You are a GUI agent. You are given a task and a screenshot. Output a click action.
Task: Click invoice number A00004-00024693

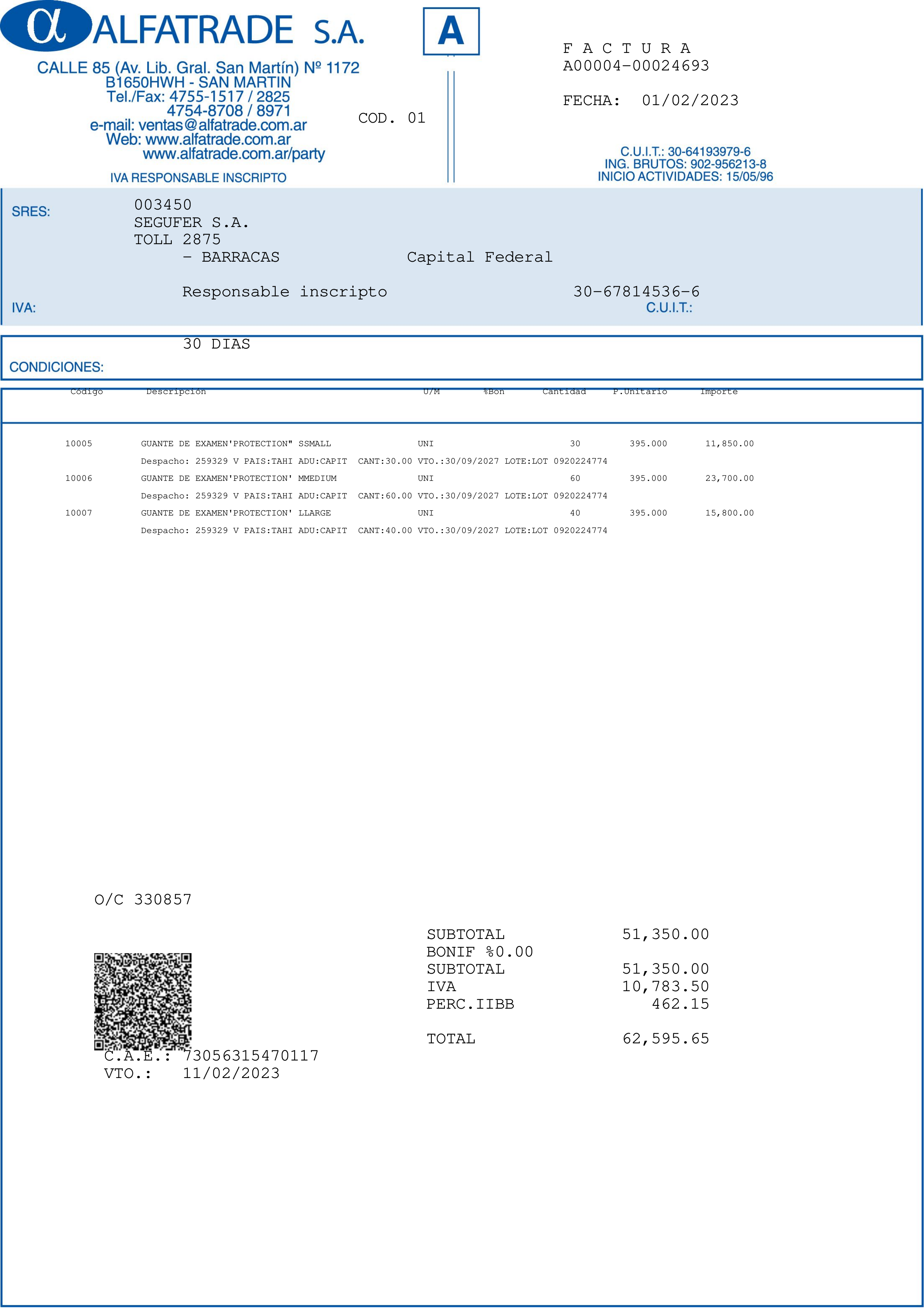pyautogui.click(x=635, y=66)
